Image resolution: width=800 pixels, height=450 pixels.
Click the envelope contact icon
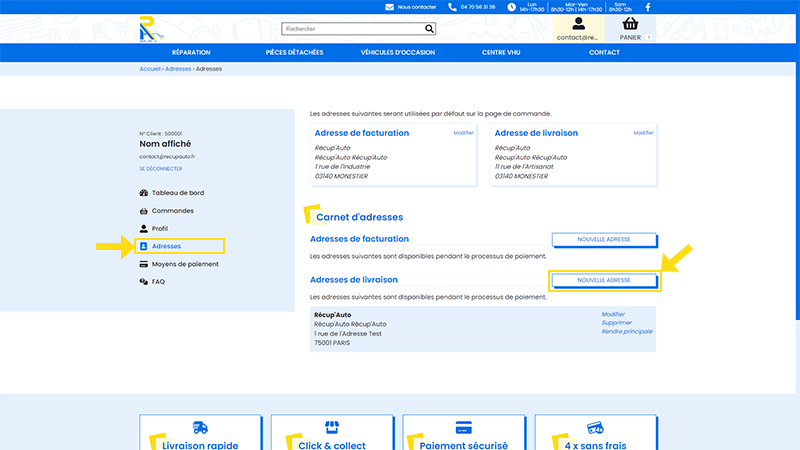click(389, 7)
